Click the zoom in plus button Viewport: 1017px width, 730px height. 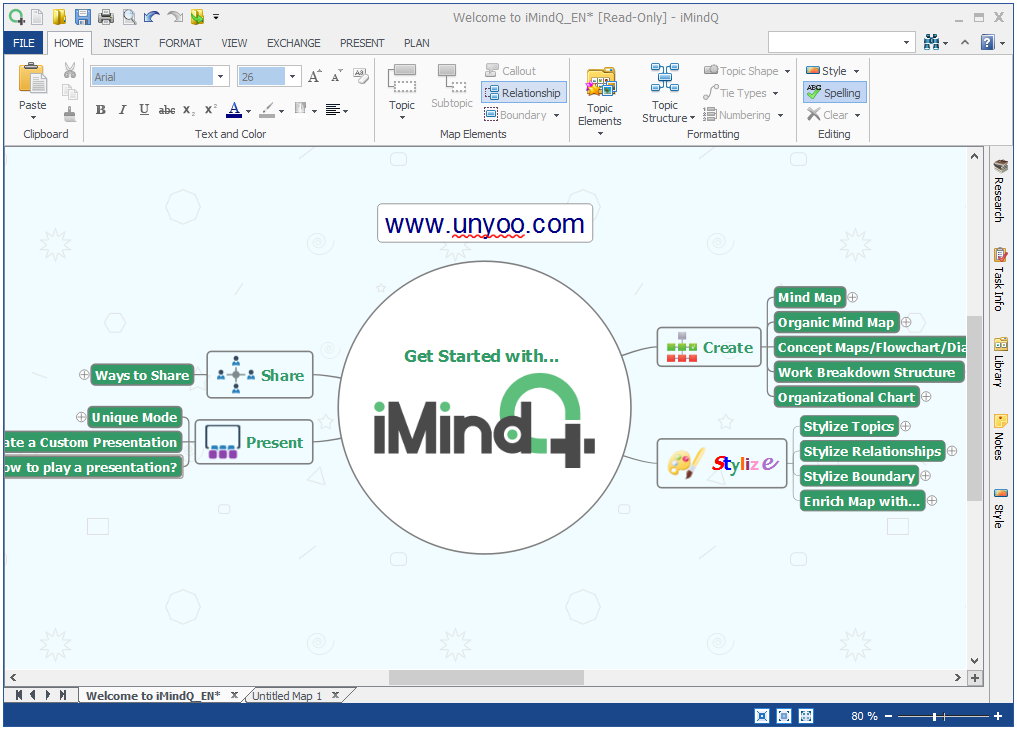pyautogui.click(x=998, y=716)
